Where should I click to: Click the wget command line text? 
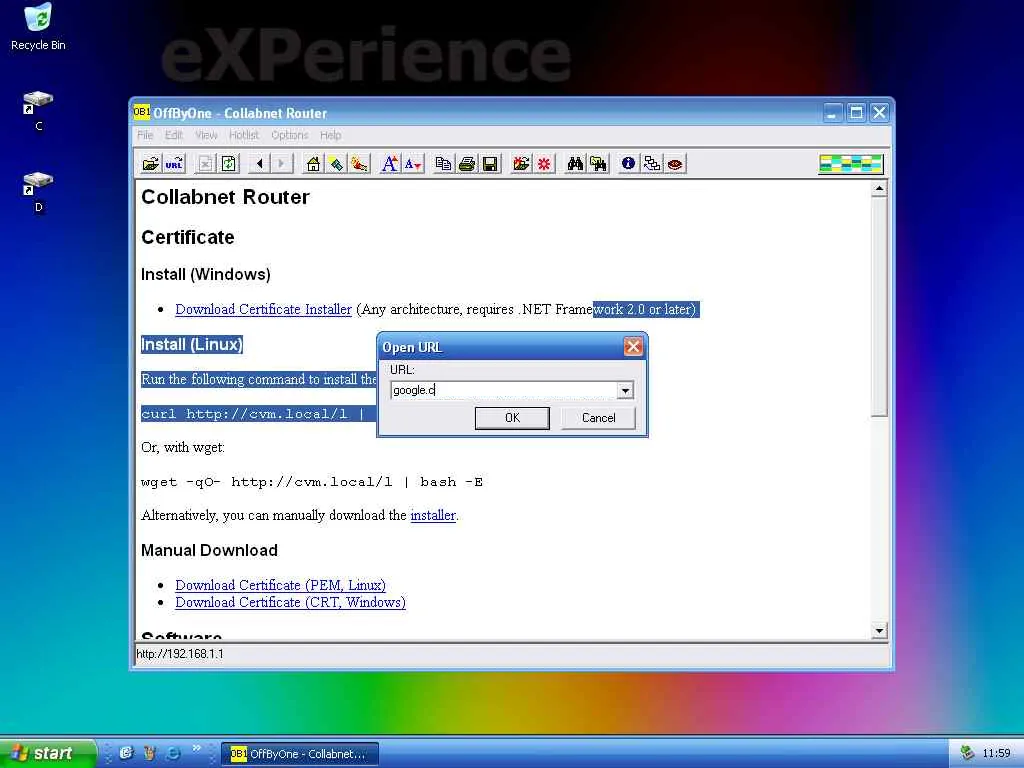coord(312,482)
